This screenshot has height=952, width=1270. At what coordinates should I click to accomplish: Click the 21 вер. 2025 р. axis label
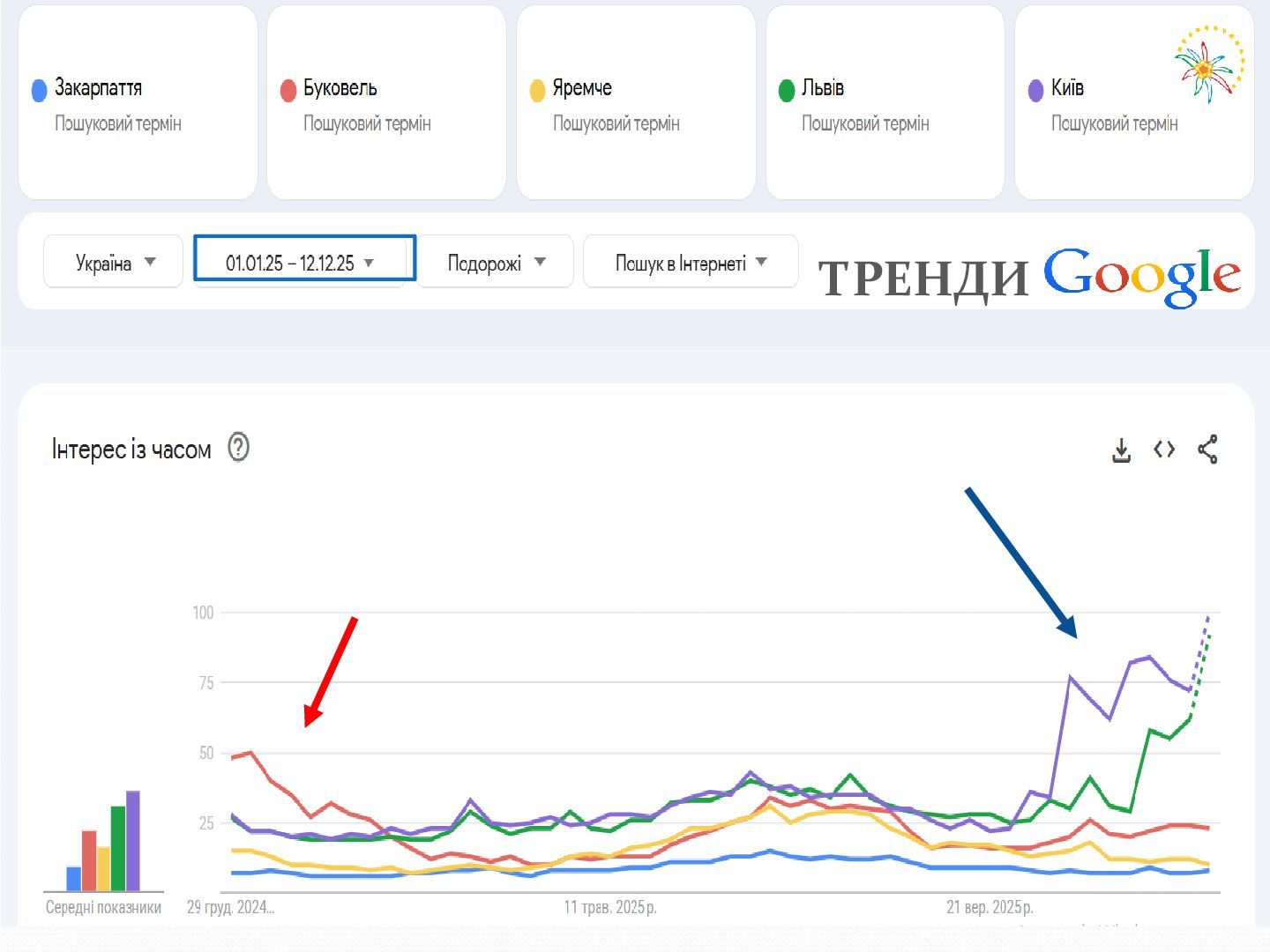(x=990, y=907)
